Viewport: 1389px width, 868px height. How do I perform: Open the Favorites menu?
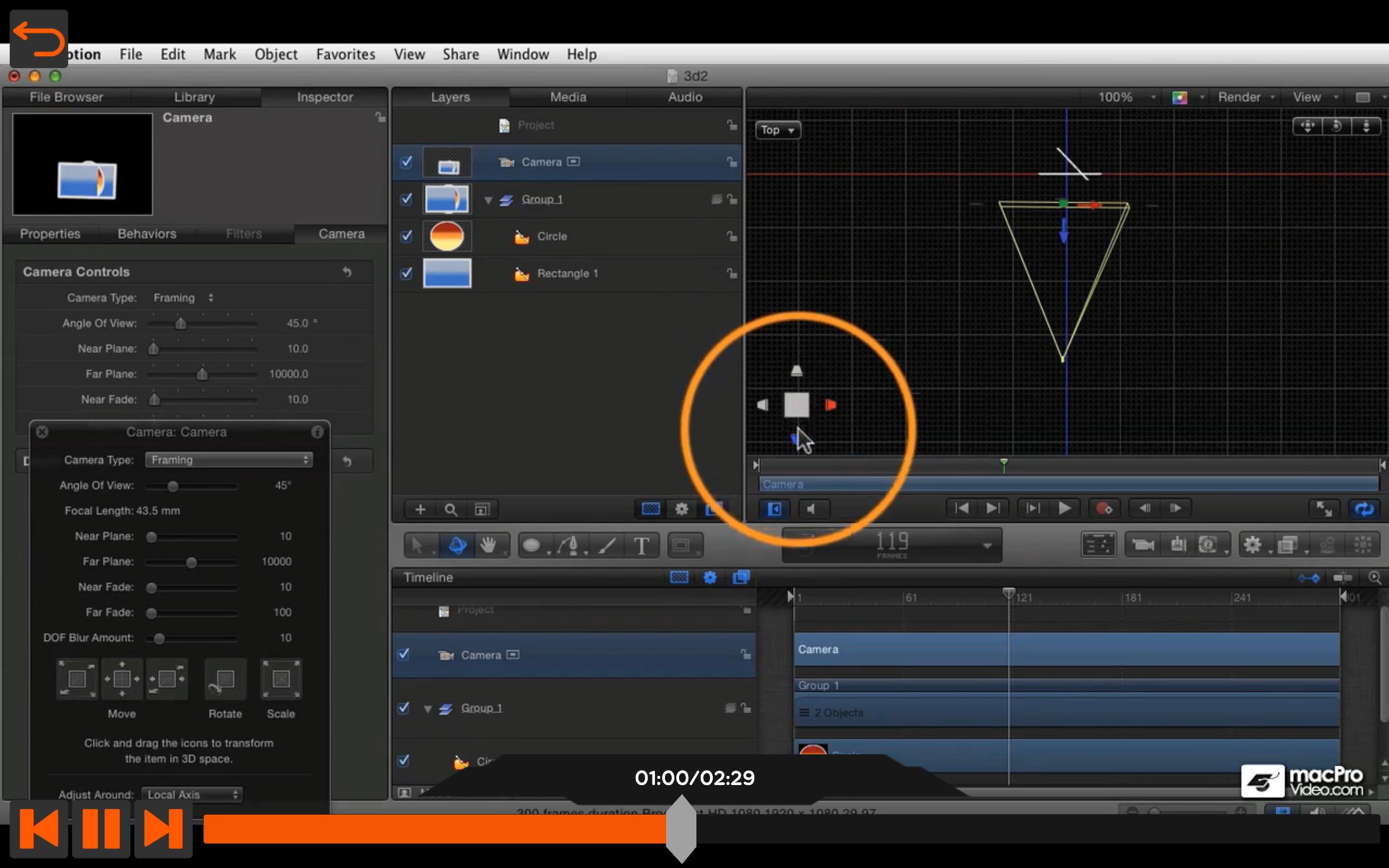pos(345,54)
